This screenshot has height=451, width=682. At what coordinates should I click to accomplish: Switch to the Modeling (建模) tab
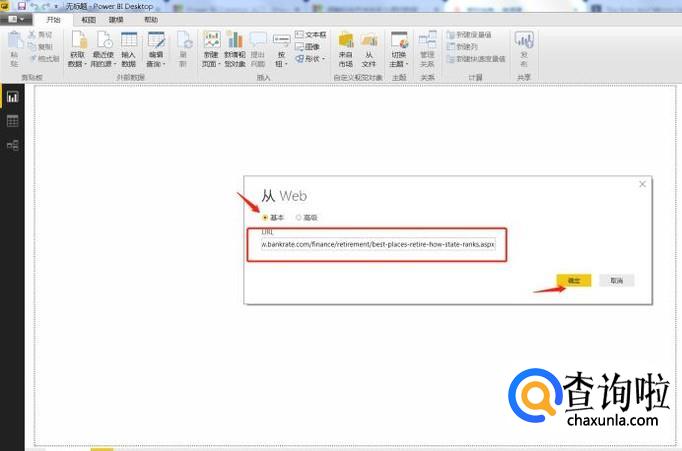(116, 20)
